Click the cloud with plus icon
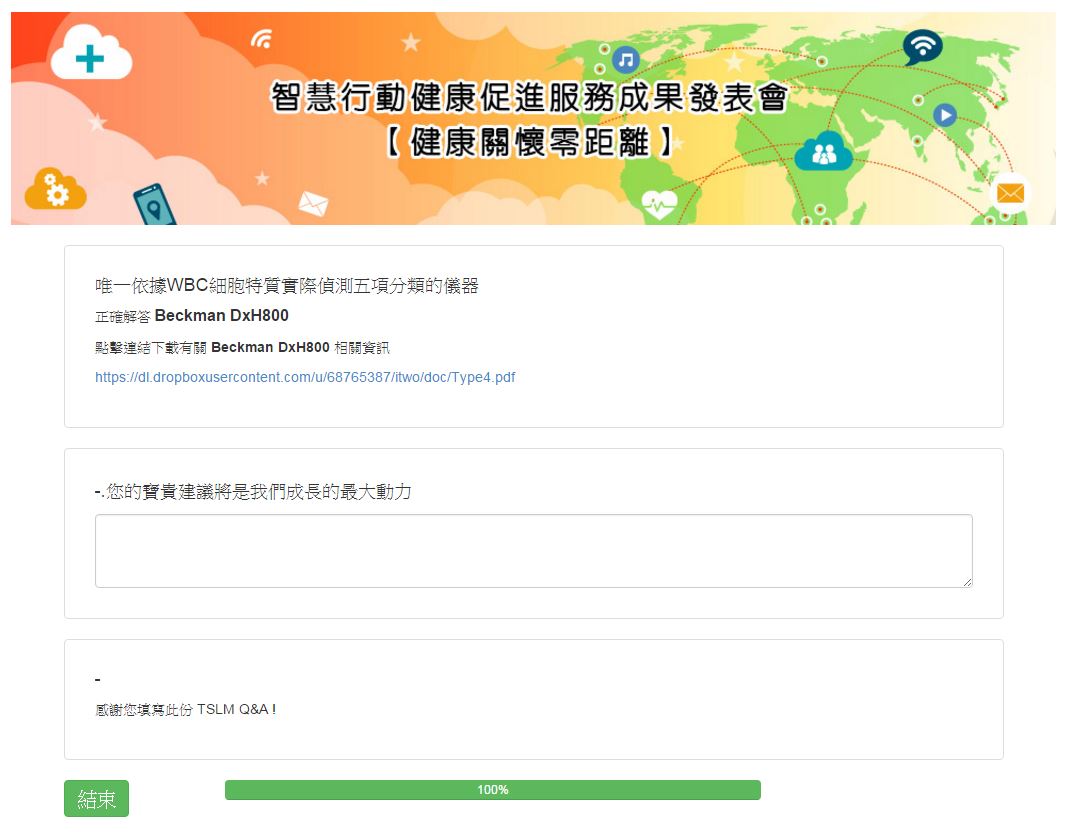The width and height of the screenshot is (1069, 832). point(91,54)
